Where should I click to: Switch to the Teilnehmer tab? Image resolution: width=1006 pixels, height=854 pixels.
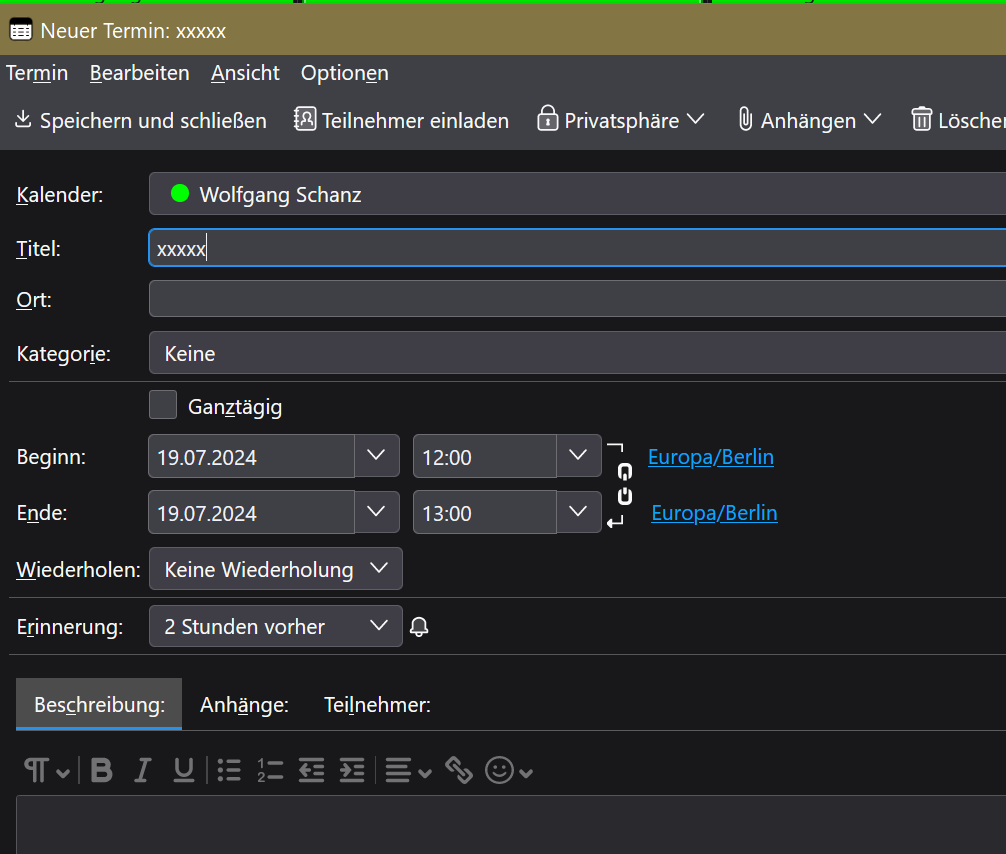click(x=377, y=705)
